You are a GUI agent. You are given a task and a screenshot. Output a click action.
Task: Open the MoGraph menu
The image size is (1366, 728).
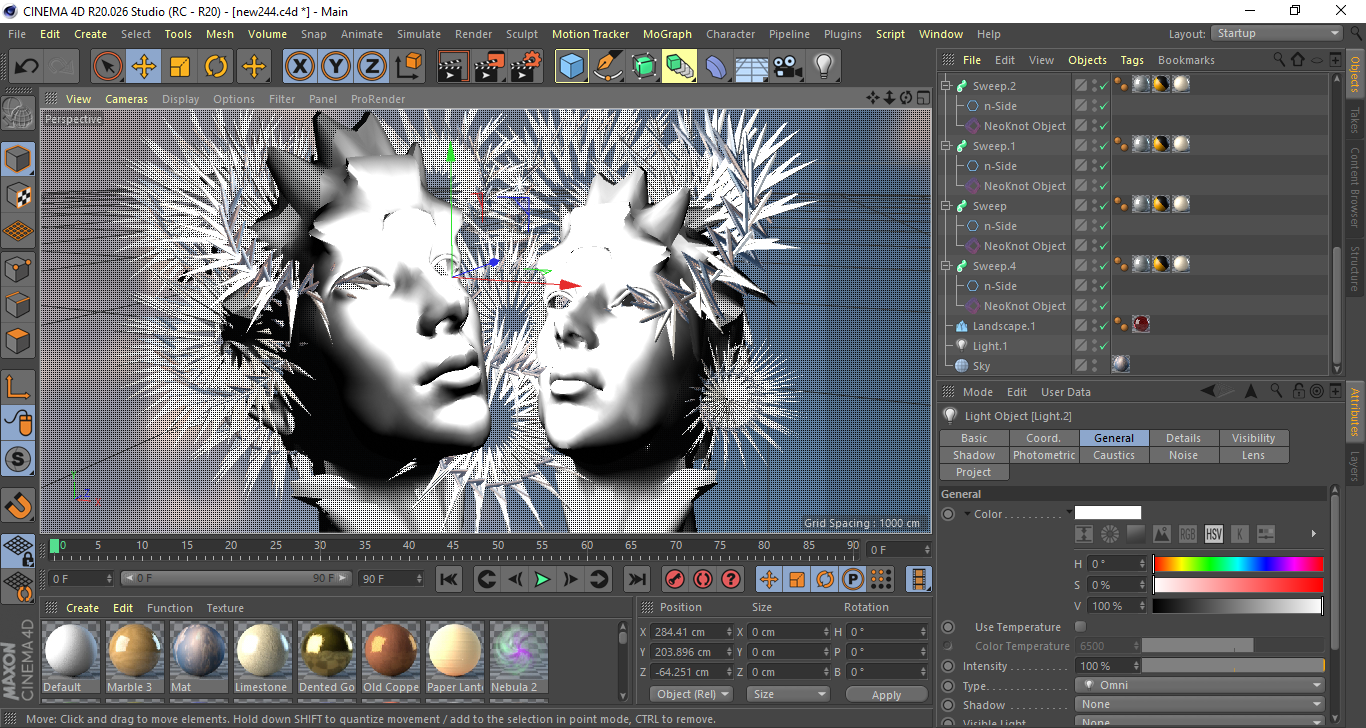(x=667, y=34)
